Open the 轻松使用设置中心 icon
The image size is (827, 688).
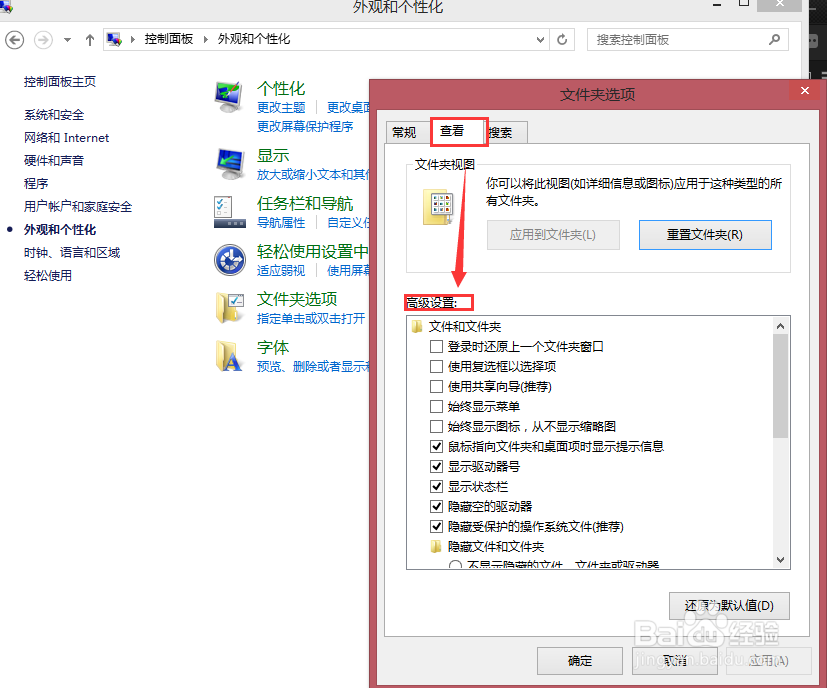pyautogui.click(x=229, y=259)
